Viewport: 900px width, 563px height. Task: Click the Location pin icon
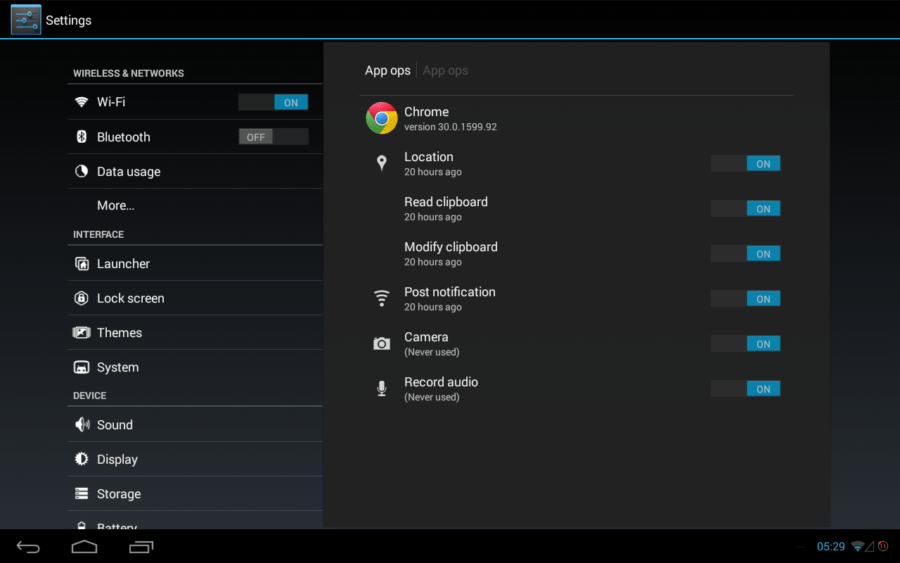(382, 163)
